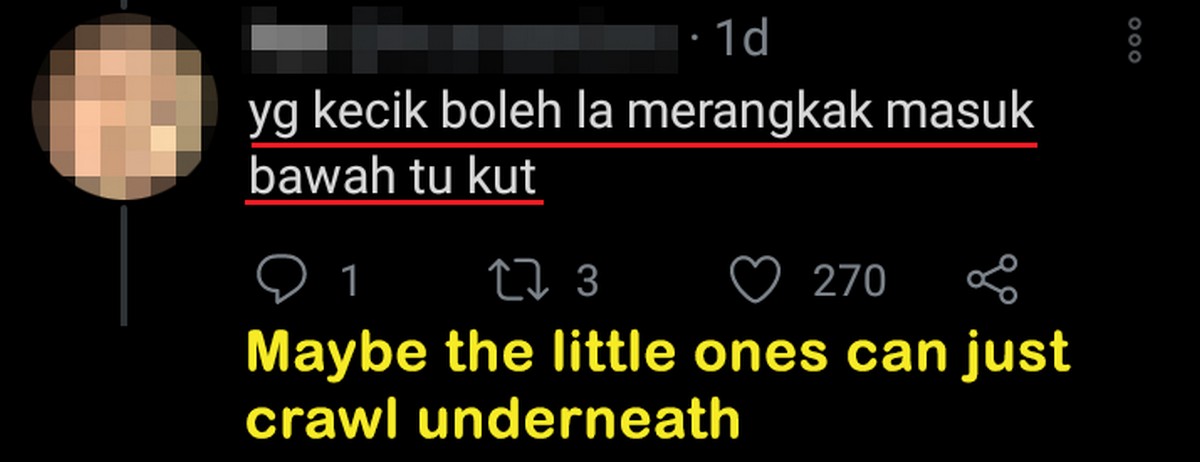Click the reply count 1
Screen dimensions: 1200x462
coord(349,282)
